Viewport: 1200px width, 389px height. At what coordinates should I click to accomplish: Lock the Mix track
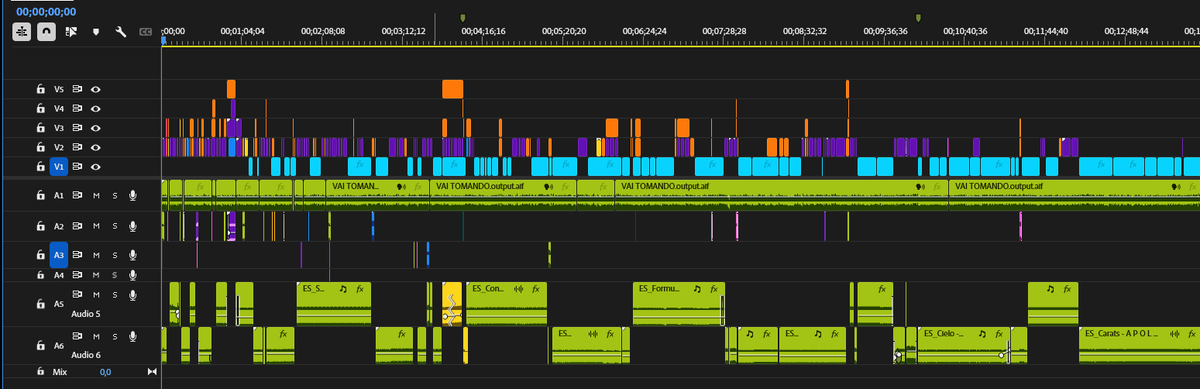40,371
